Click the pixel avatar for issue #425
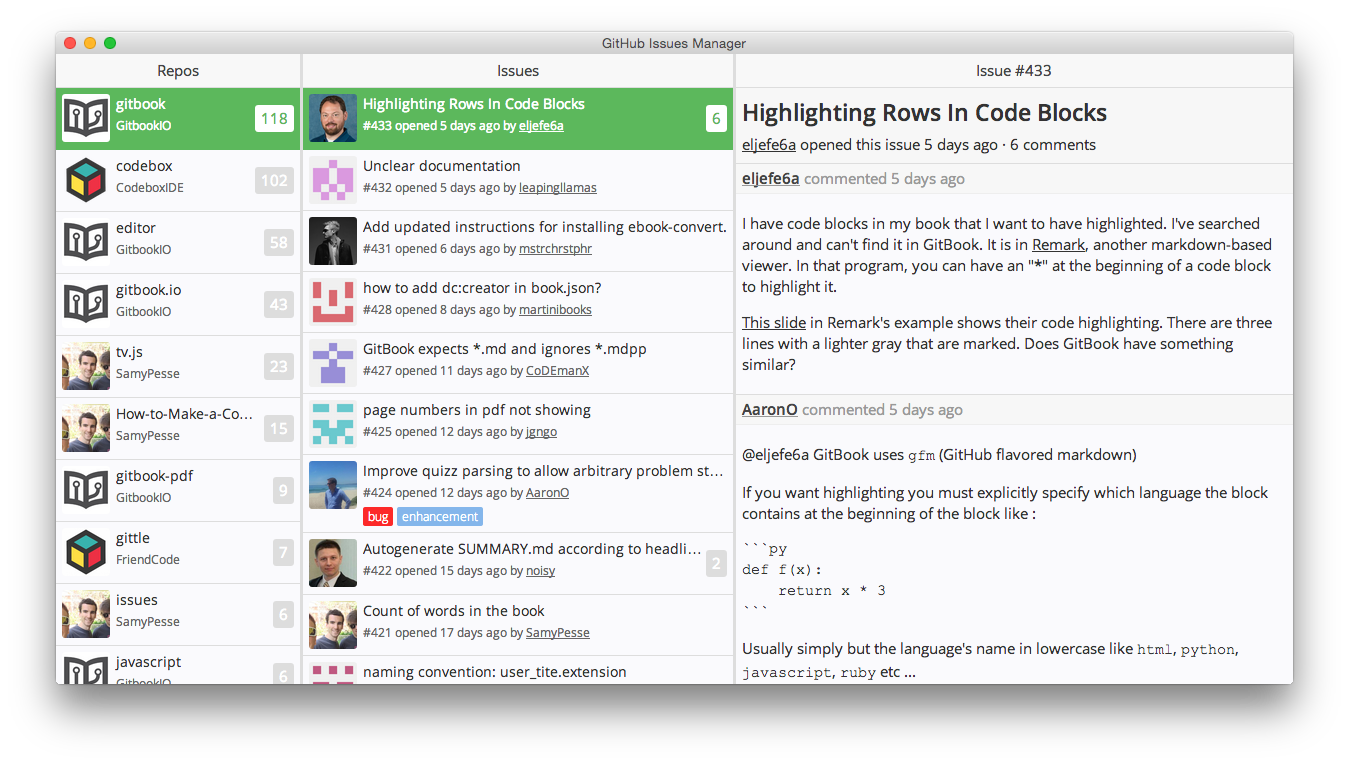 (x=333, y=425)
